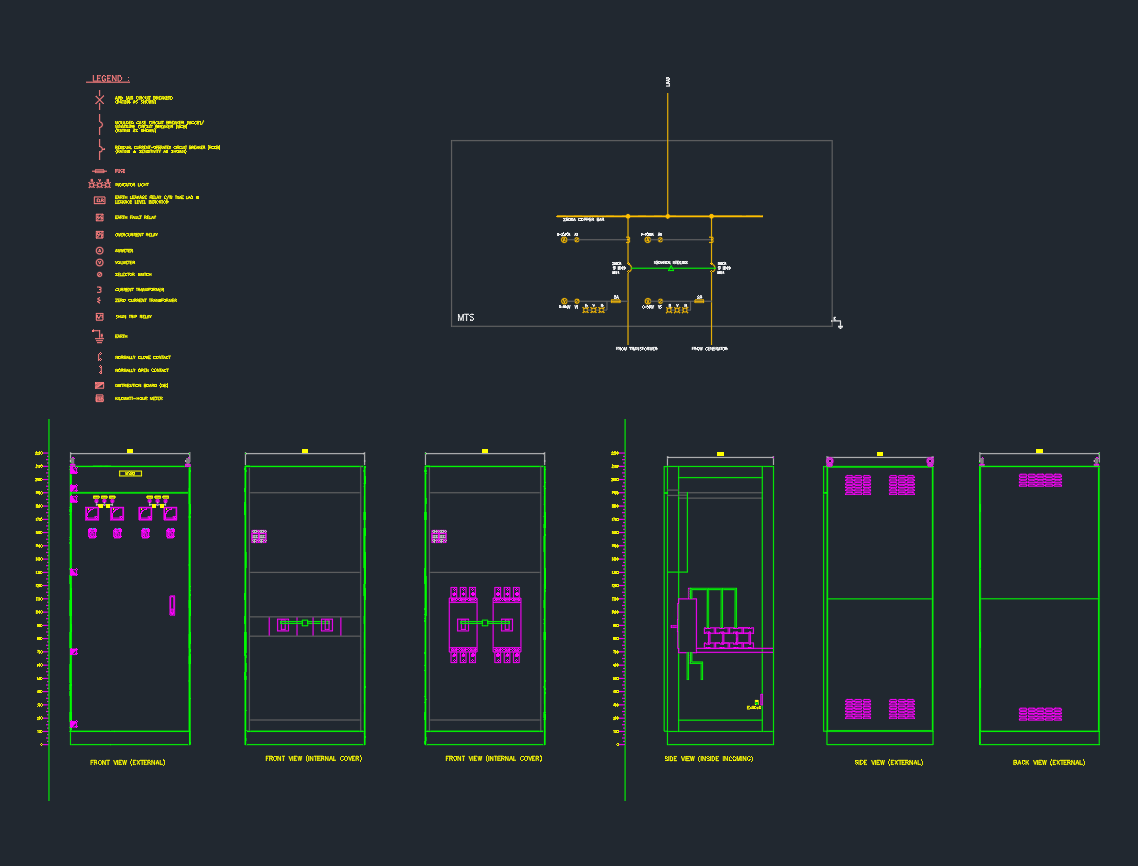Select the fuse symbol in the legend
The height and width of the screenshot is (866, 1138).
pos(99,171)
